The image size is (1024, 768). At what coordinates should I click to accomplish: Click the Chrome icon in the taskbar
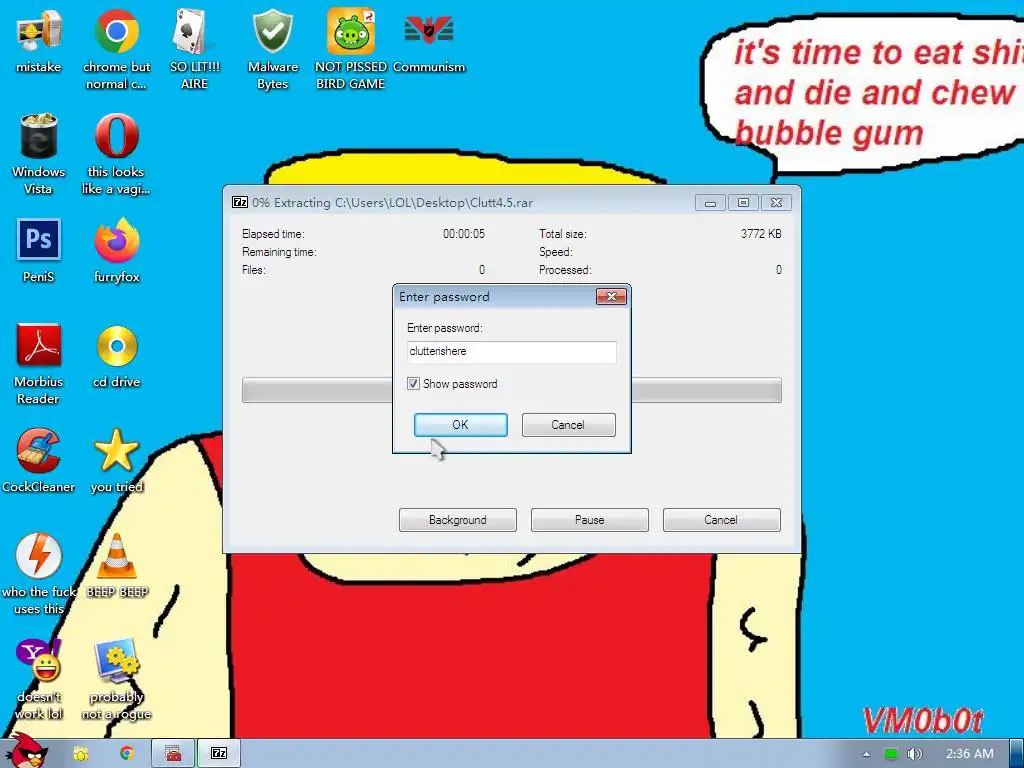tap(126, 754)
